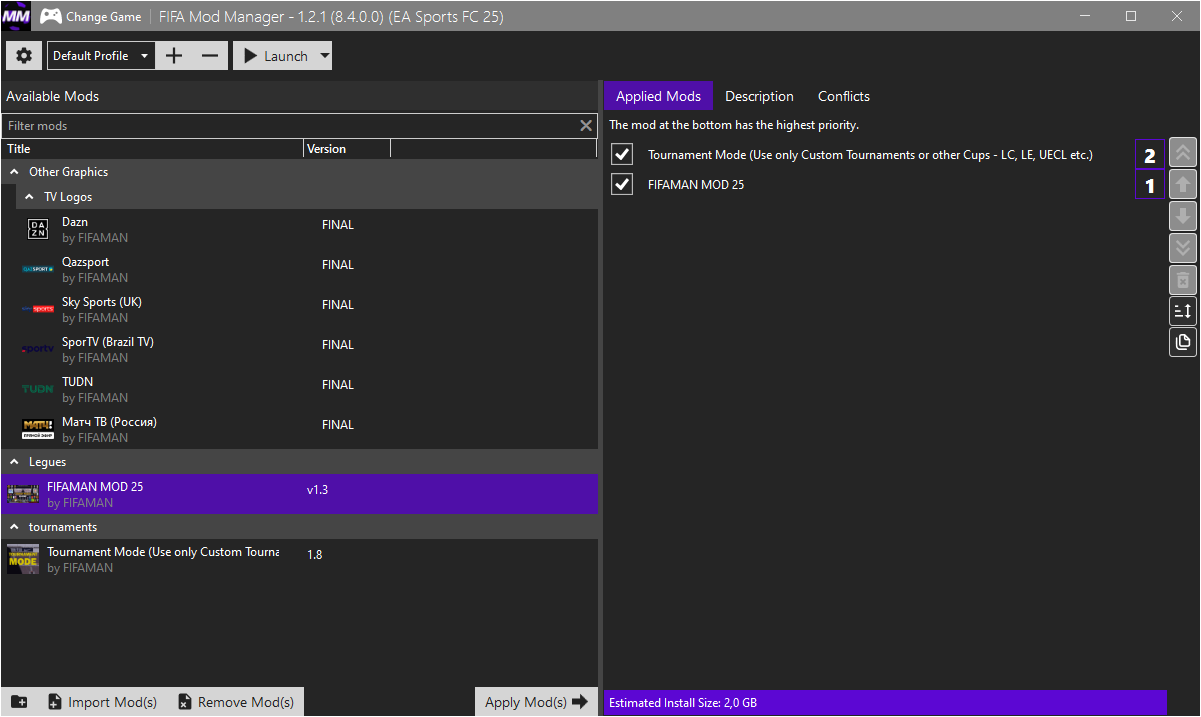The width and height of the screenshot is (1201, 717).
Task: Minimize the FIFA Mod Manager window
Action: [x=1085, y=16]
